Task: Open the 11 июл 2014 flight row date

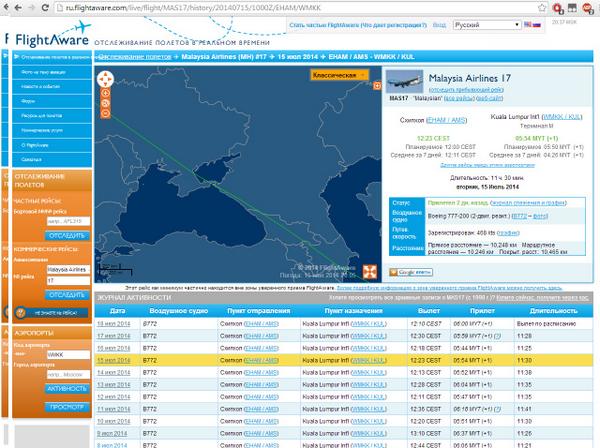Action: click(114, 409)
